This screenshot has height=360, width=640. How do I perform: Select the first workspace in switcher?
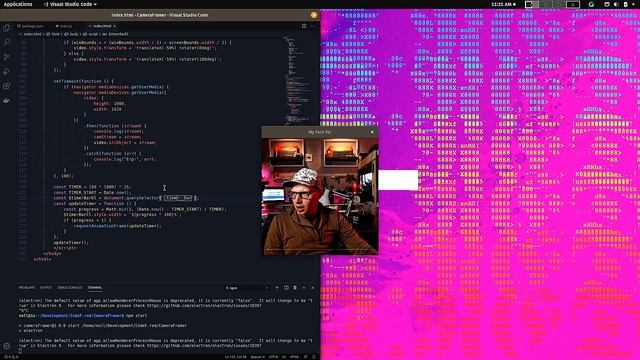click(x=532, y=4)
